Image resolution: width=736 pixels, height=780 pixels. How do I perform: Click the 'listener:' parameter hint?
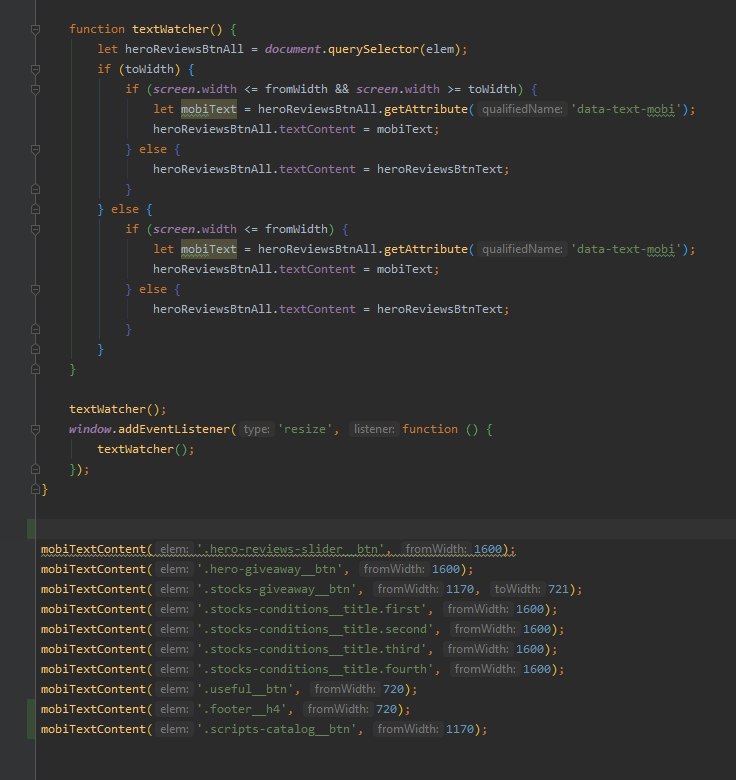(x=374, y=429)
